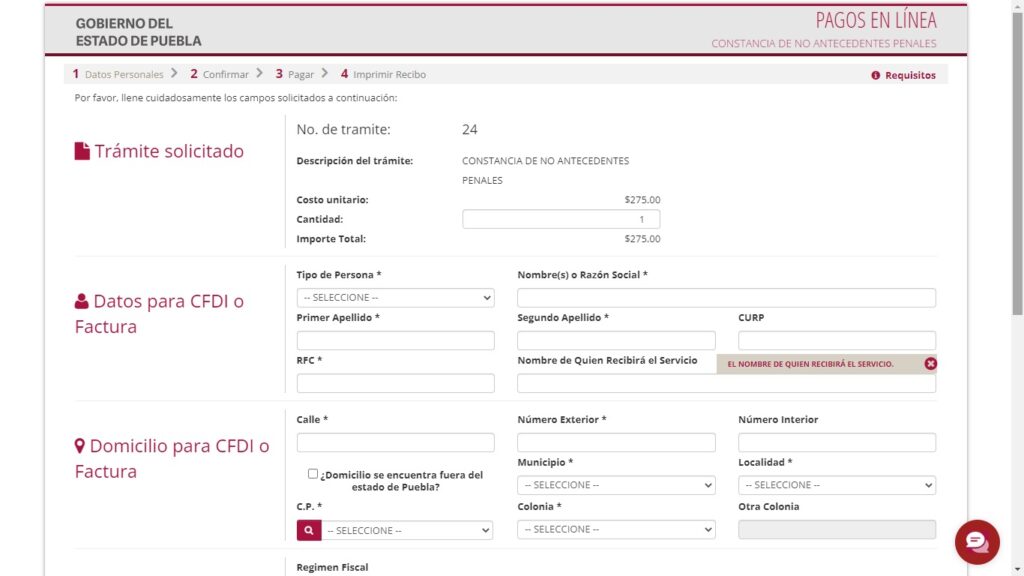The image size is (1024, 576).
Task: Click the scrollbar down arrow
Action: [x=1016, y=567]
